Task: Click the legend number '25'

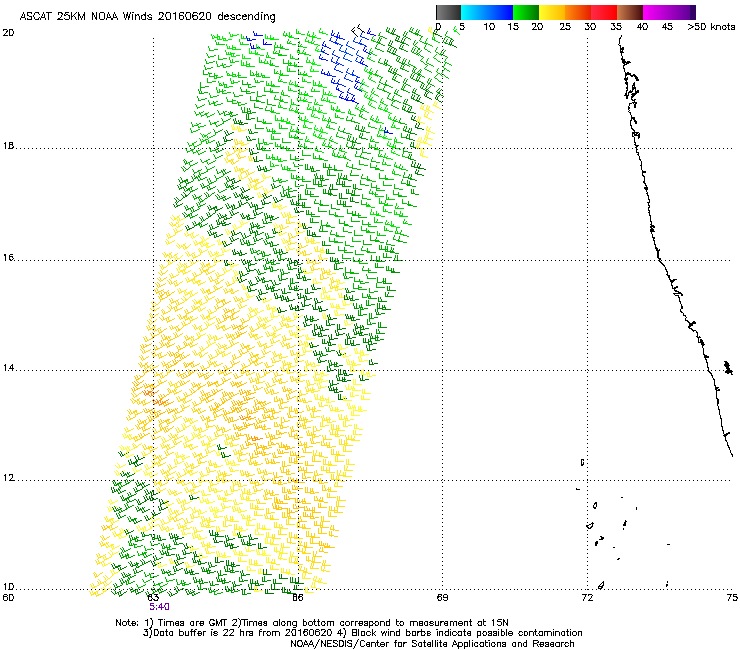Action: point(565,27)
